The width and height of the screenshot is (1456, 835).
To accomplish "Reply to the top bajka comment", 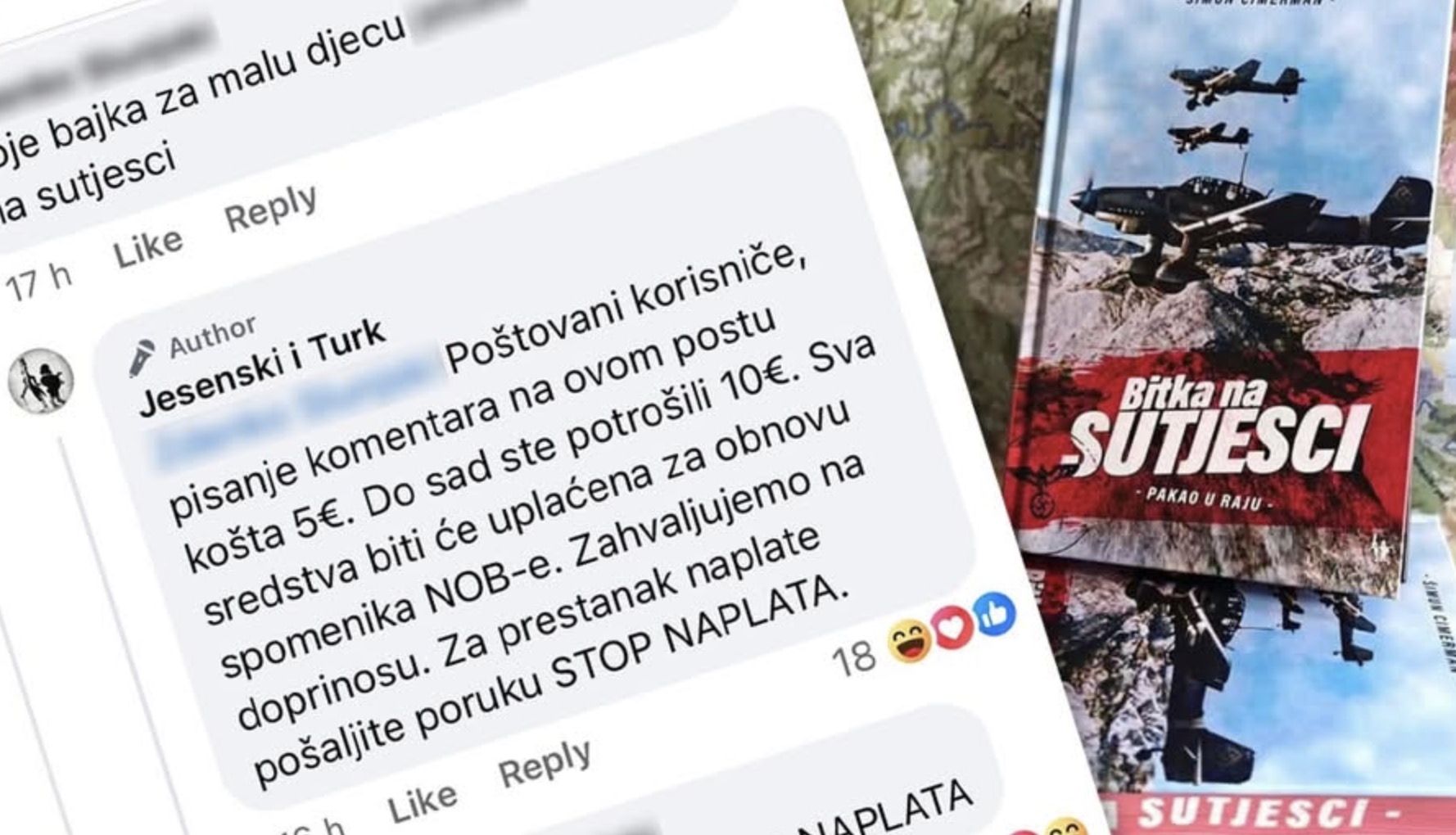I will (271, 208).
